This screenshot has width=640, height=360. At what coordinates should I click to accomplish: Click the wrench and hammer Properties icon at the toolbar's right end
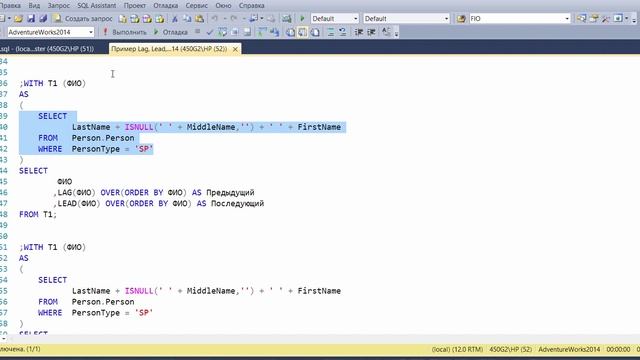coord(606,18)
